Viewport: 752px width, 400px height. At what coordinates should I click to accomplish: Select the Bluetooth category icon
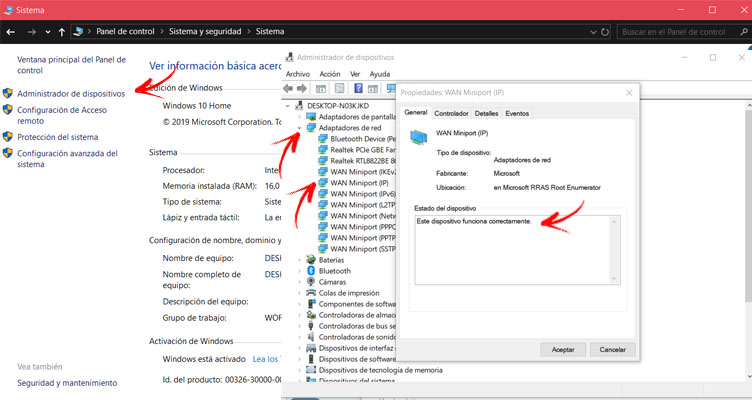311,271
